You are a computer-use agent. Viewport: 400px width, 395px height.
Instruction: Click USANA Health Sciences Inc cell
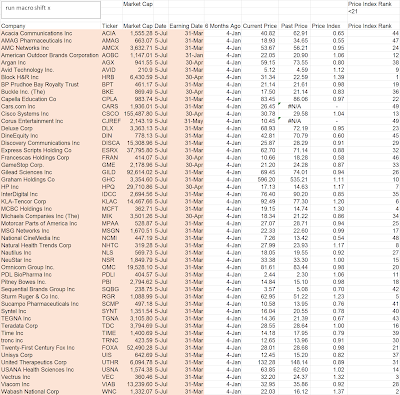click(51, 370)
